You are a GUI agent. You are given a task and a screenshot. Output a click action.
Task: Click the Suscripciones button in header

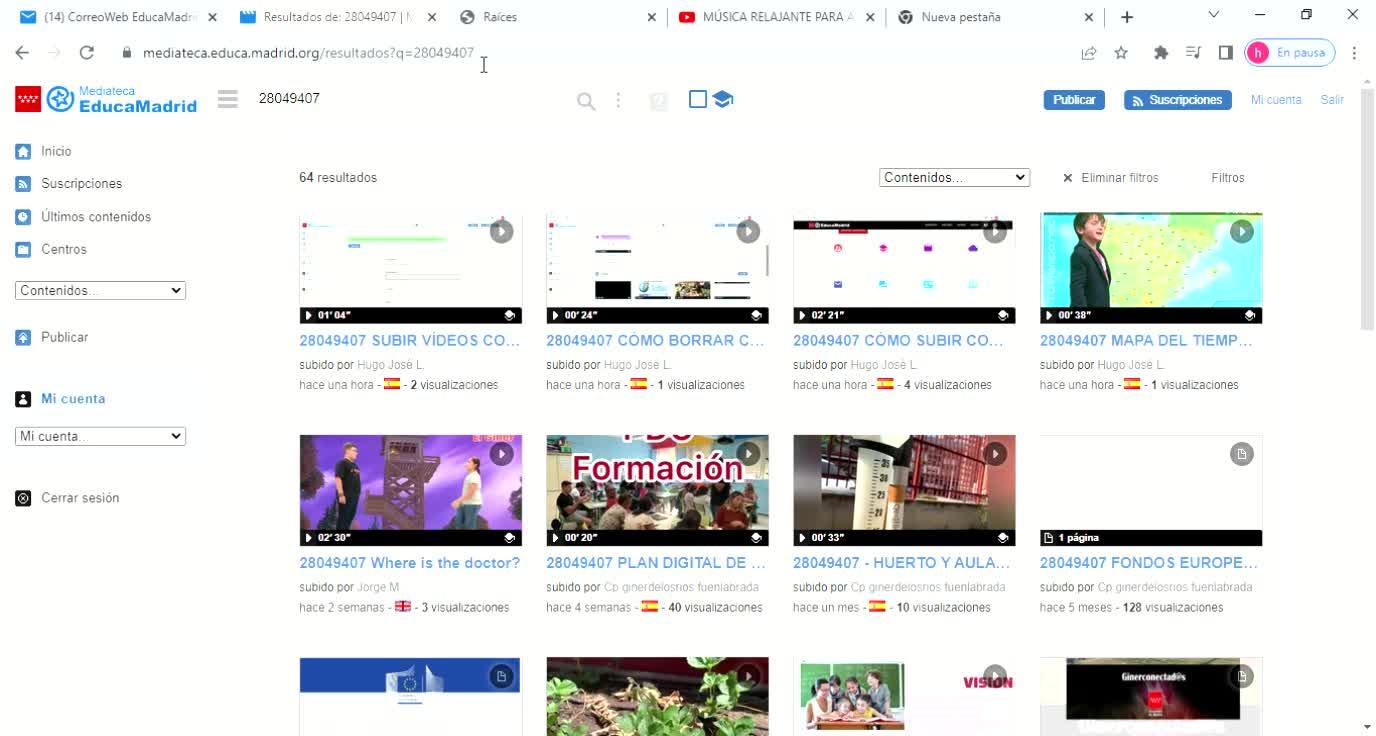coord(1178,100)
